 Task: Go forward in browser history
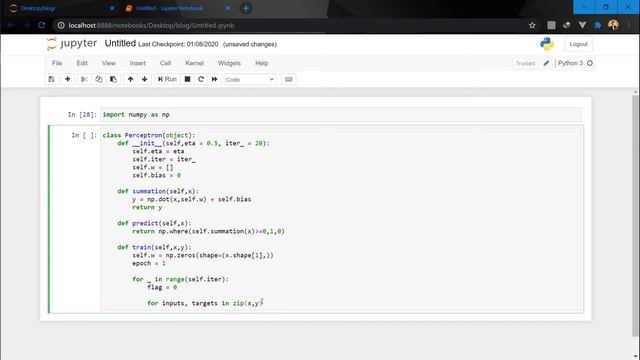coord(26,25)
